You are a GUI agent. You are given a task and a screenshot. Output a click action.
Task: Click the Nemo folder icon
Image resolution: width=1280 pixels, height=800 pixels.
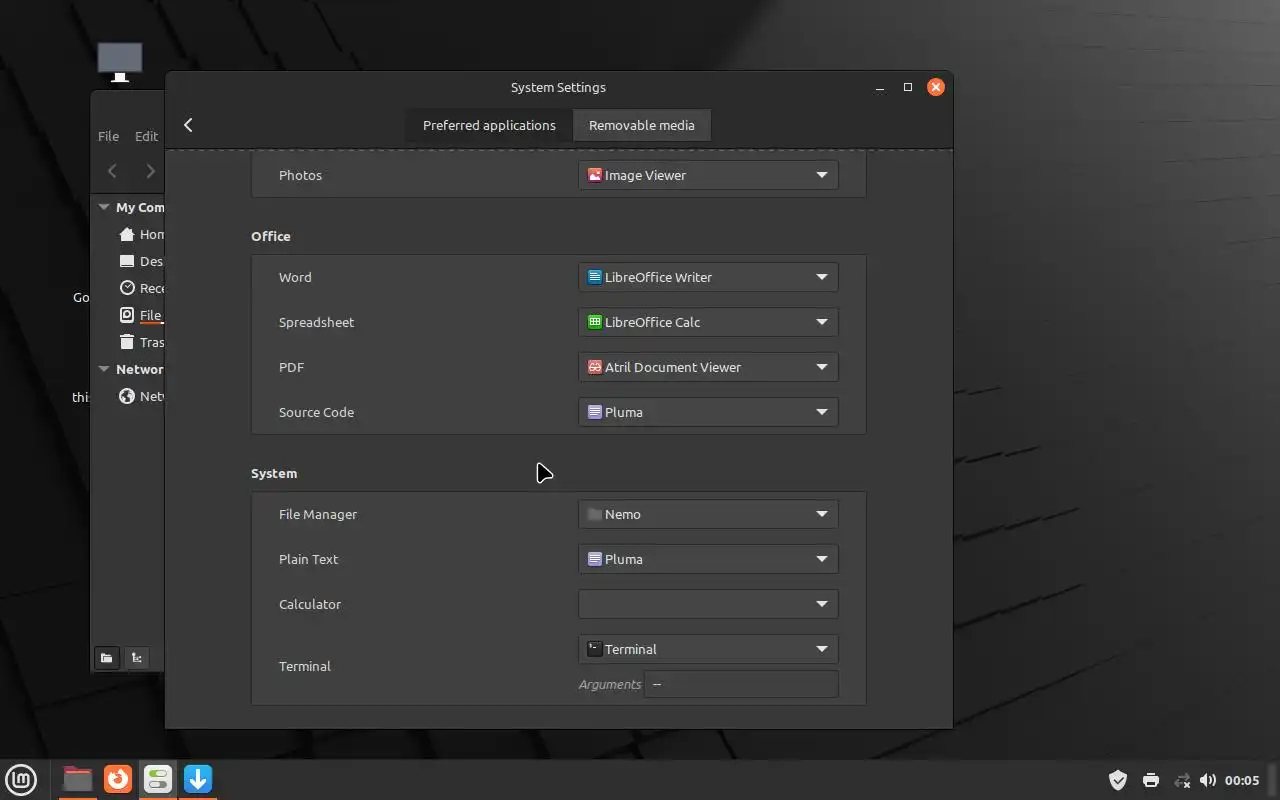tap(594, 514)
